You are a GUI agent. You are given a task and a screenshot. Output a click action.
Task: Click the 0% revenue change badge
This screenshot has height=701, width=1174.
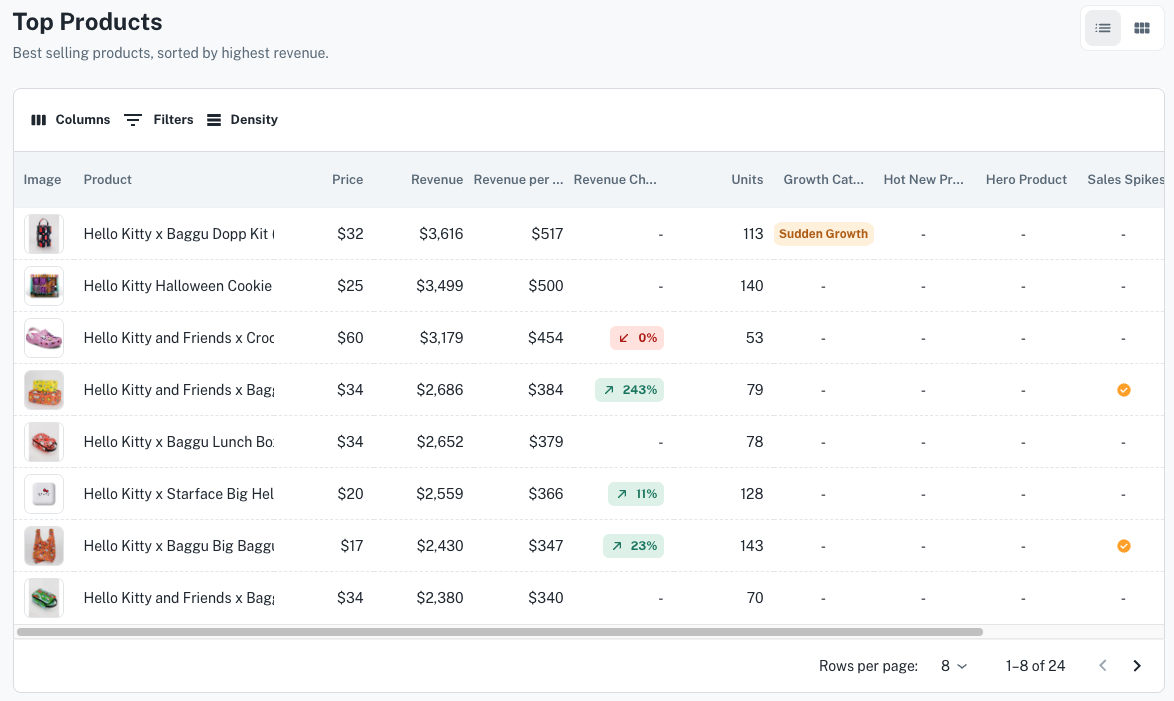pyautogui.click(x=637, y=338)
